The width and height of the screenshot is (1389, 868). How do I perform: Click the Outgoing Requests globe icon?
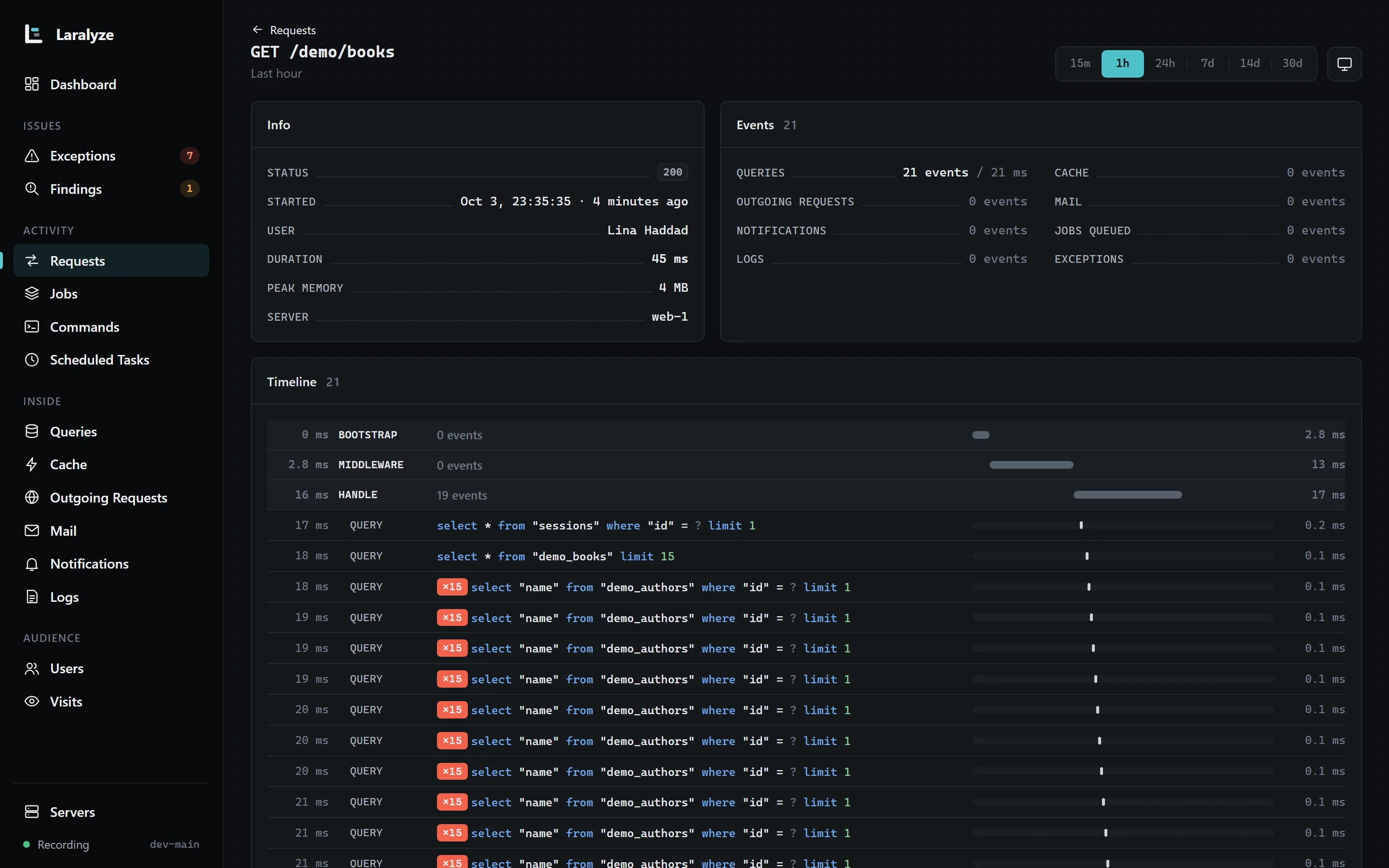31,497
